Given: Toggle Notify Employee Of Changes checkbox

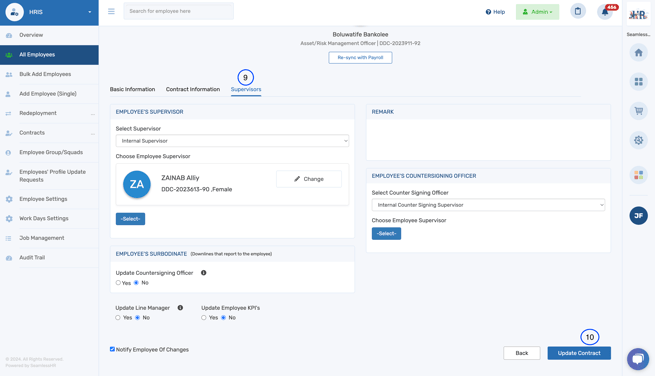Looking at the screenshot, I should pos(112,349).
